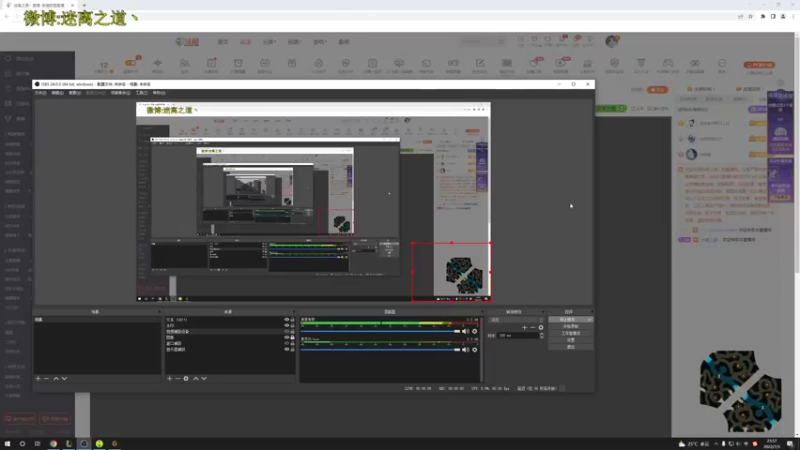Click the 退出 button in OBS

570,347
